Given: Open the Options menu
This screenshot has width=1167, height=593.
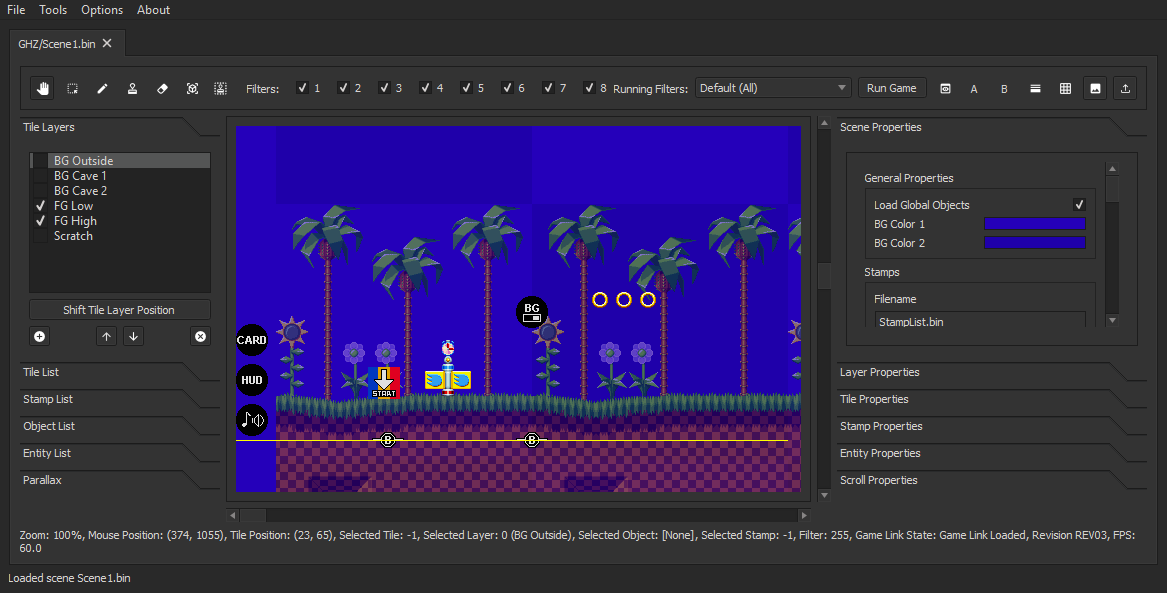Looking at the screenshot, I should (x=102, y=10).
